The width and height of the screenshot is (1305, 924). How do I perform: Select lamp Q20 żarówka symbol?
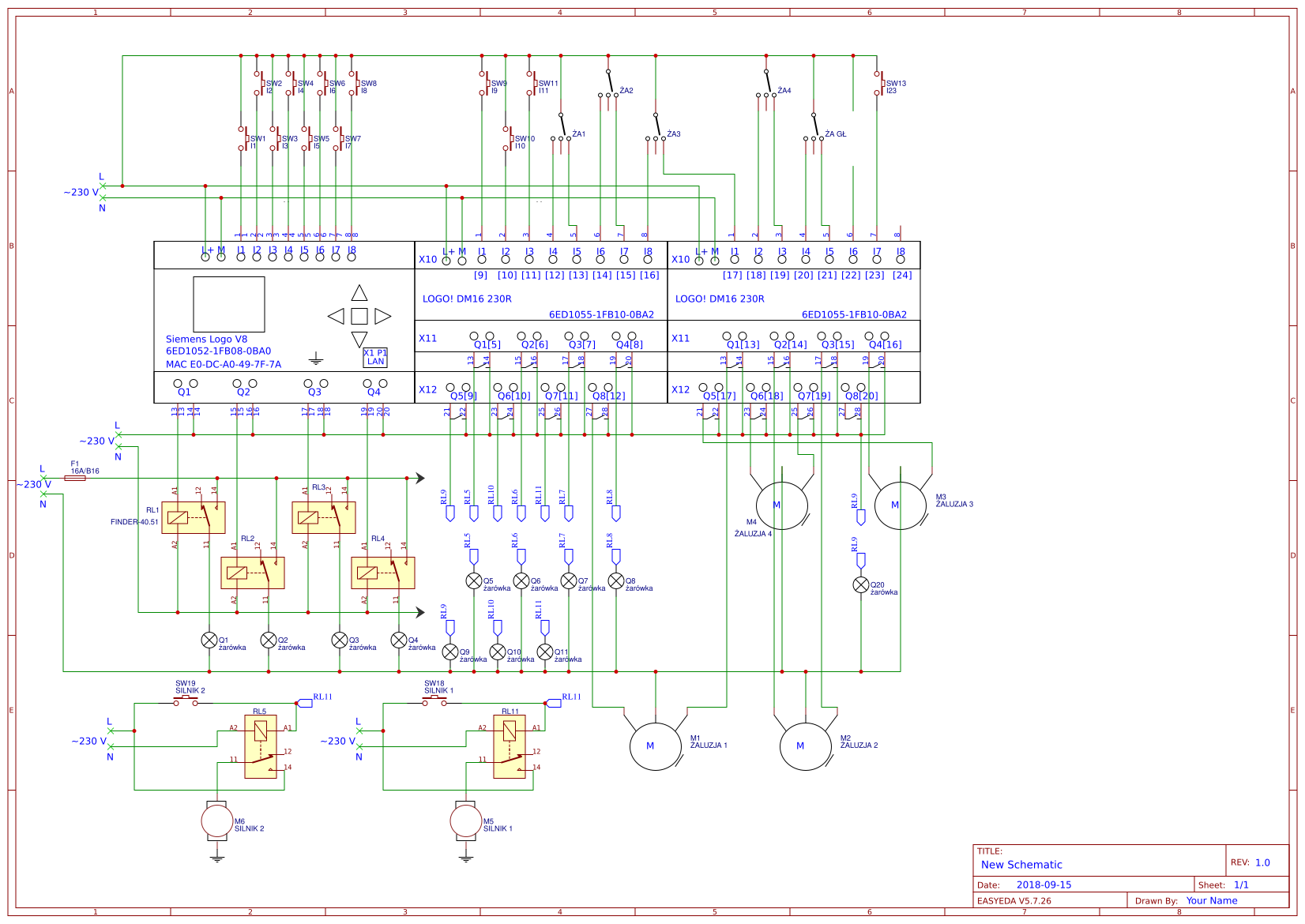861,585
